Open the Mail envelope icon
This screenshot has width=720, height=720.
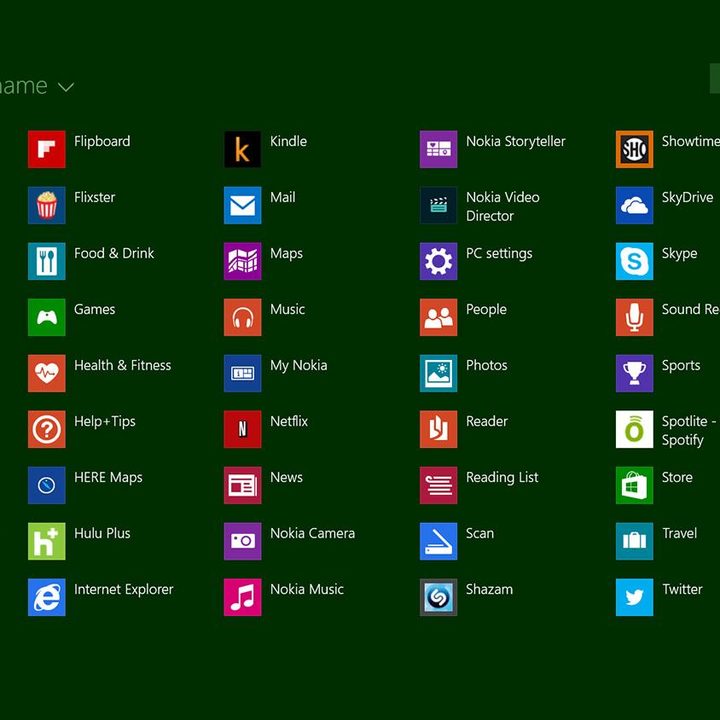click(x=242, y=205)
